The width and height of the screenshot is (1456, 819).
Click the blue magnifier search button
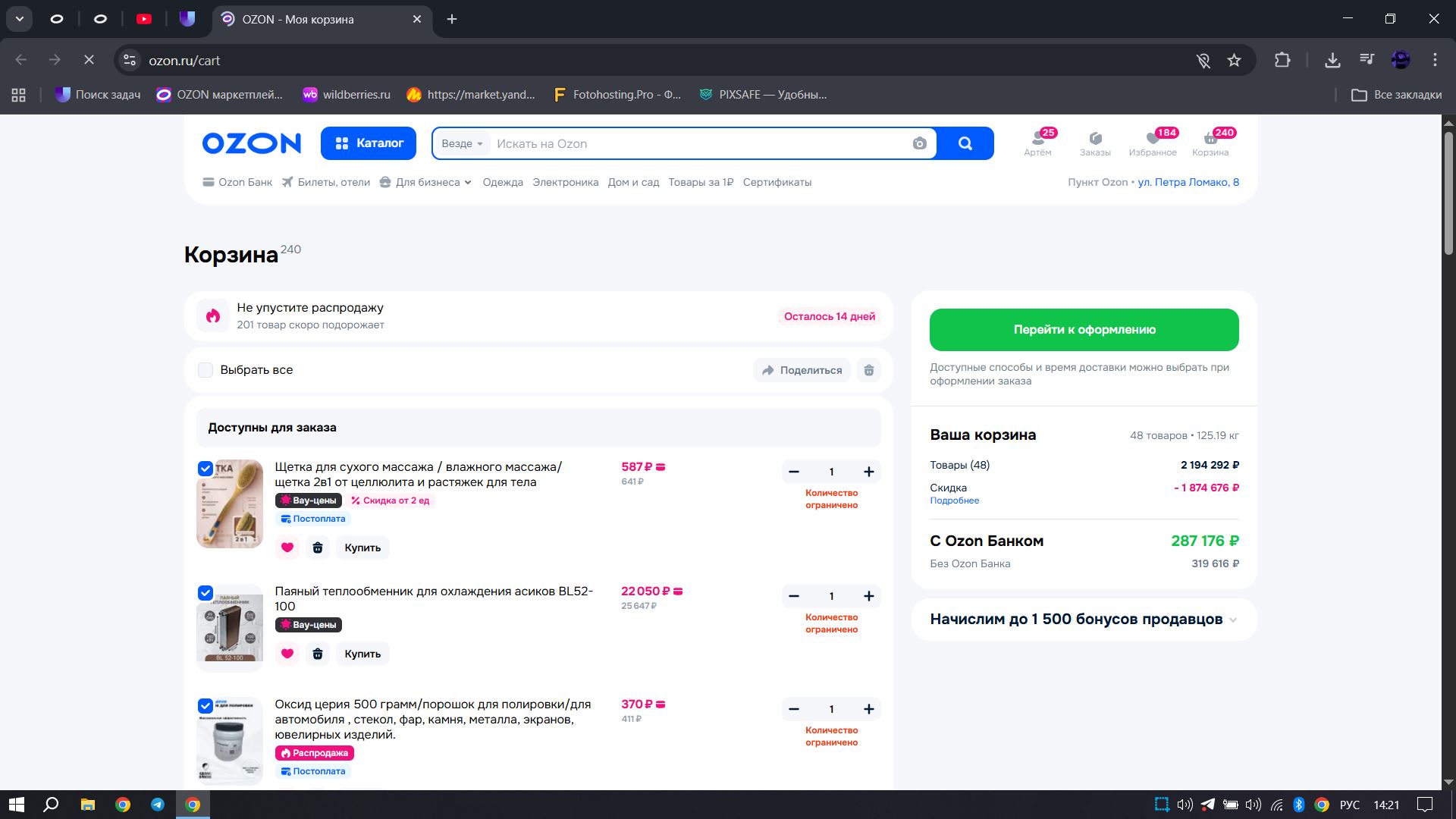point(965,143)
